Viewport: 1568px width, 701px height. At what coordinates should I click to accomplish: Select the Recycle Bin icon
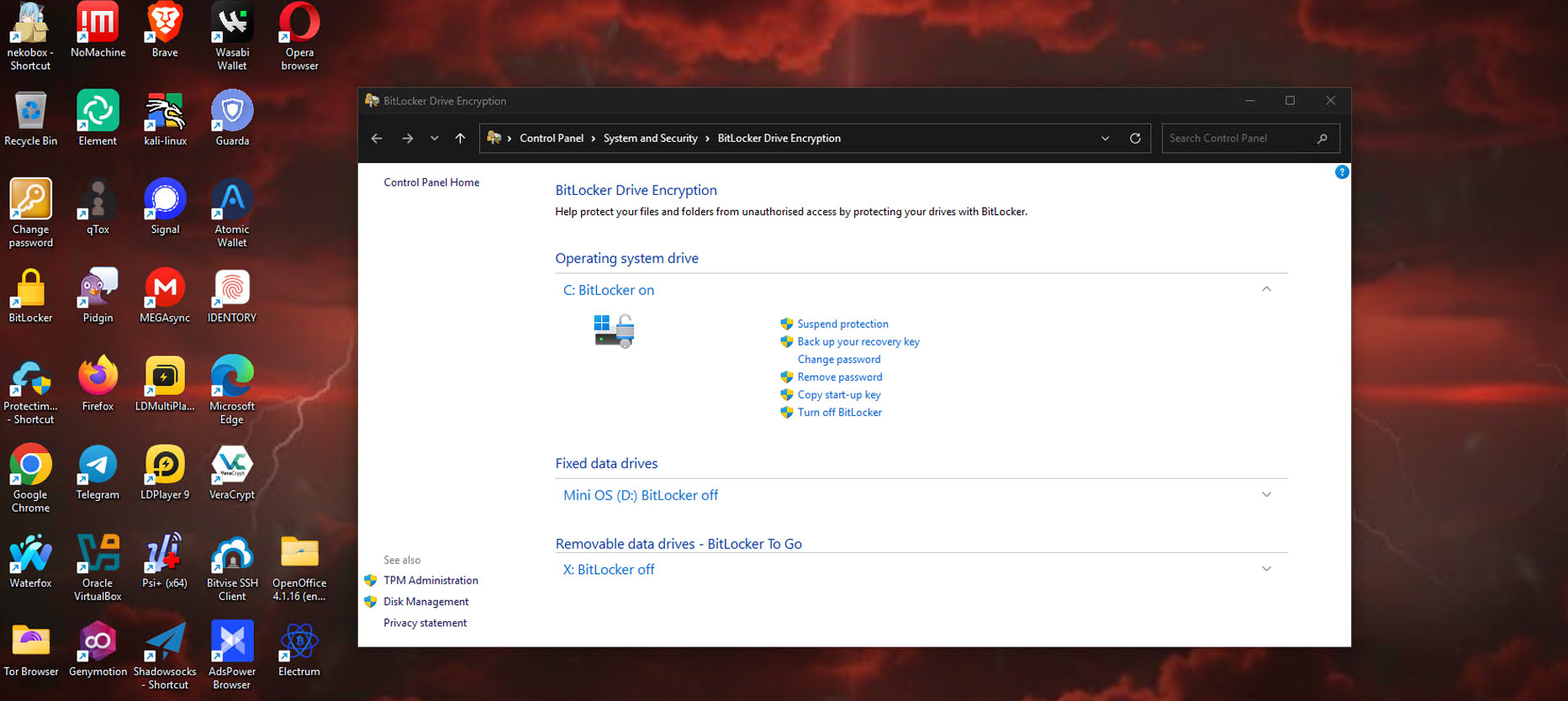31,119
